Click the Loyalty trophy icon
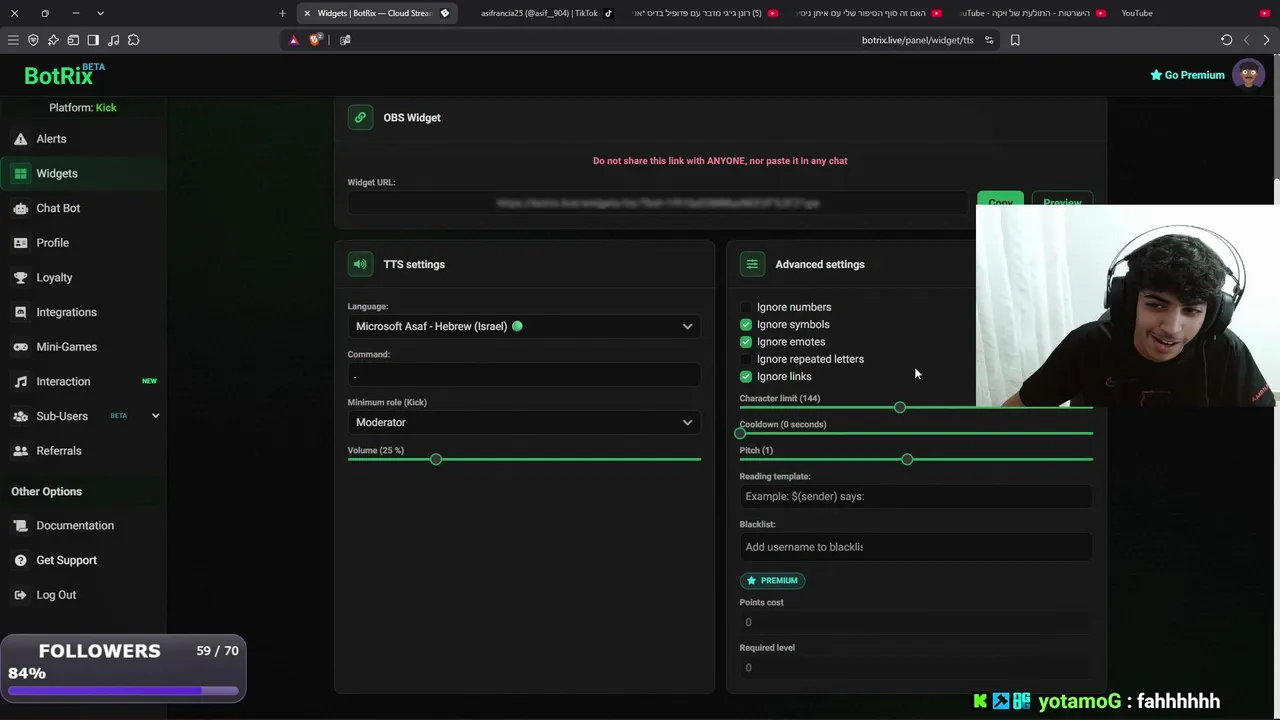The width and height of the screenshot is (1280, 720). coord(20,277)
